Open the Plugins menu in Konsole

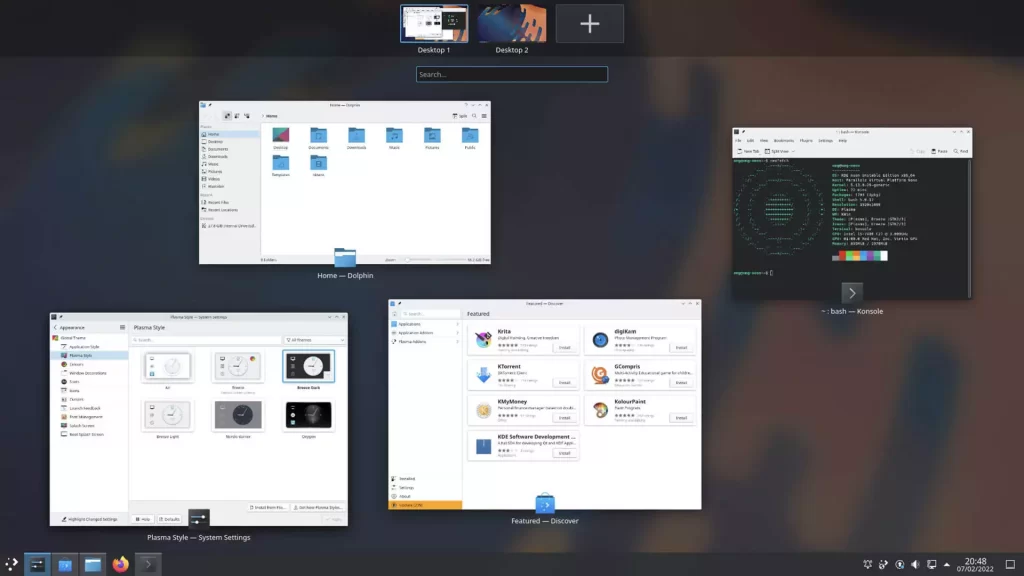coord(807,140)
